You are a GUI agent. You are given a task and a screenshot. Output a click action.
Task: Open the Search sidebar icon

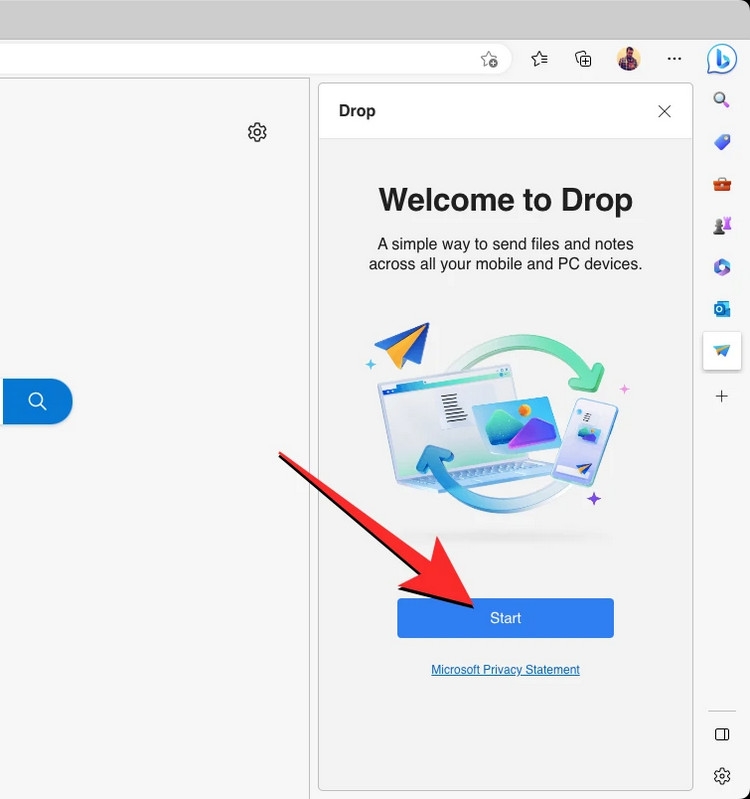tap(721, 99)
